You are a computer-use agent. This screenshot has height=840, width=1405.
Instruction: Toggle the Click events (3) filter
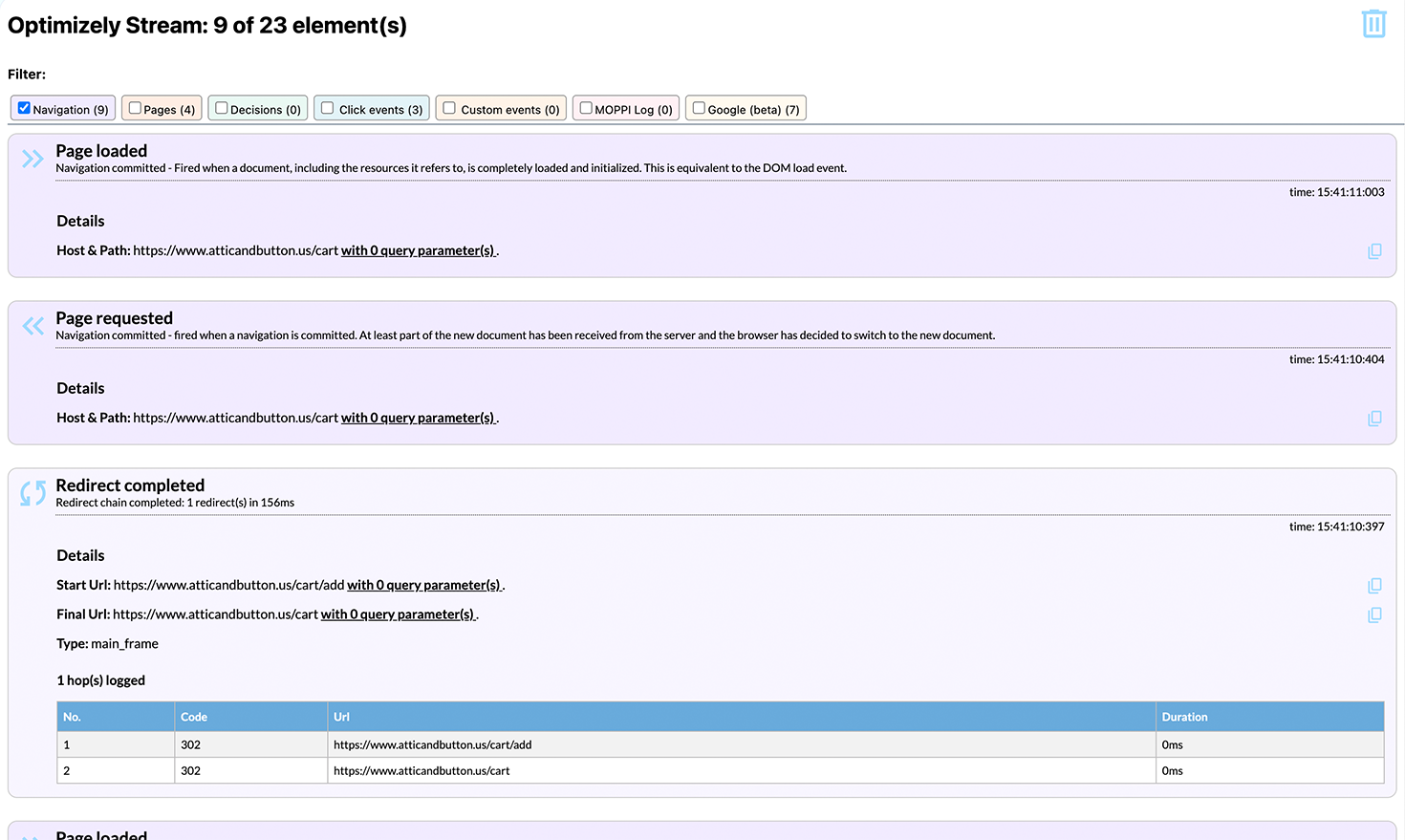point(328,108)
